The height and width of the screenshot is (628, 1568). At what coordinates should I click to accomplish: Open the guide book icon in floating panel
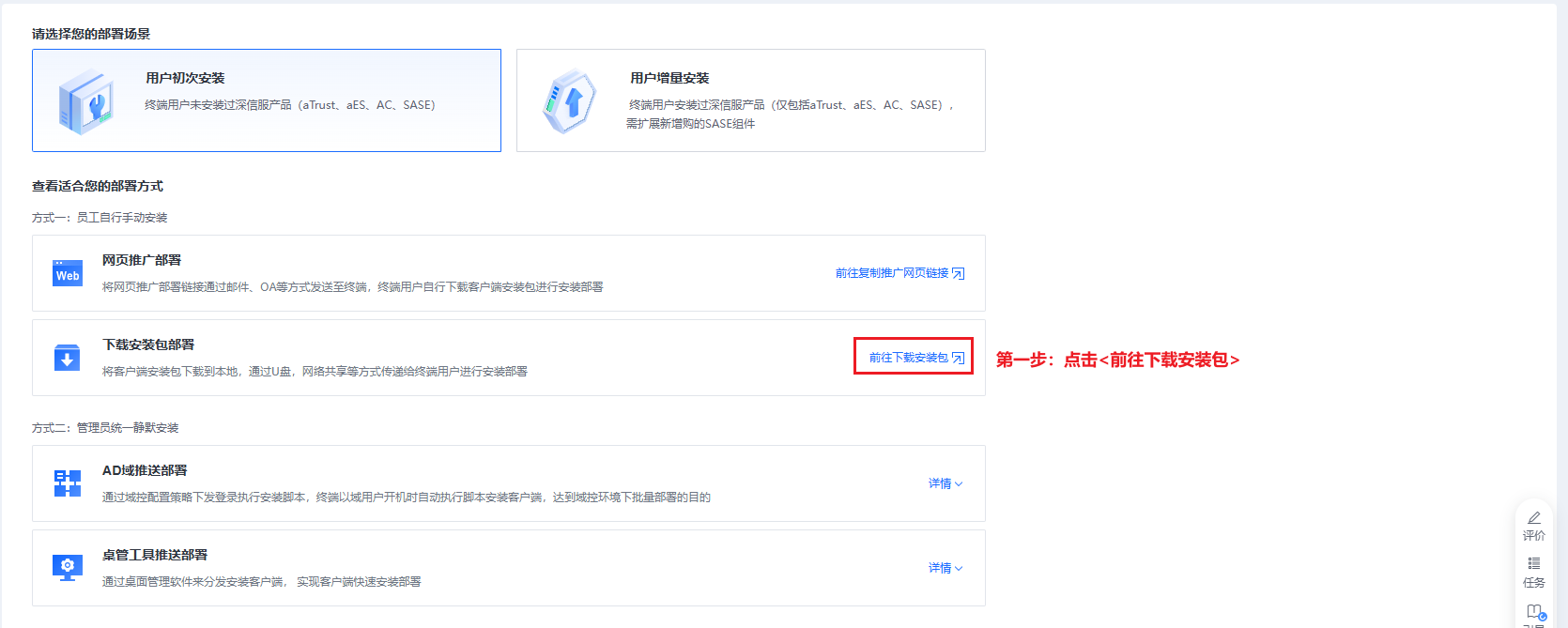(x=1534, y=611)
